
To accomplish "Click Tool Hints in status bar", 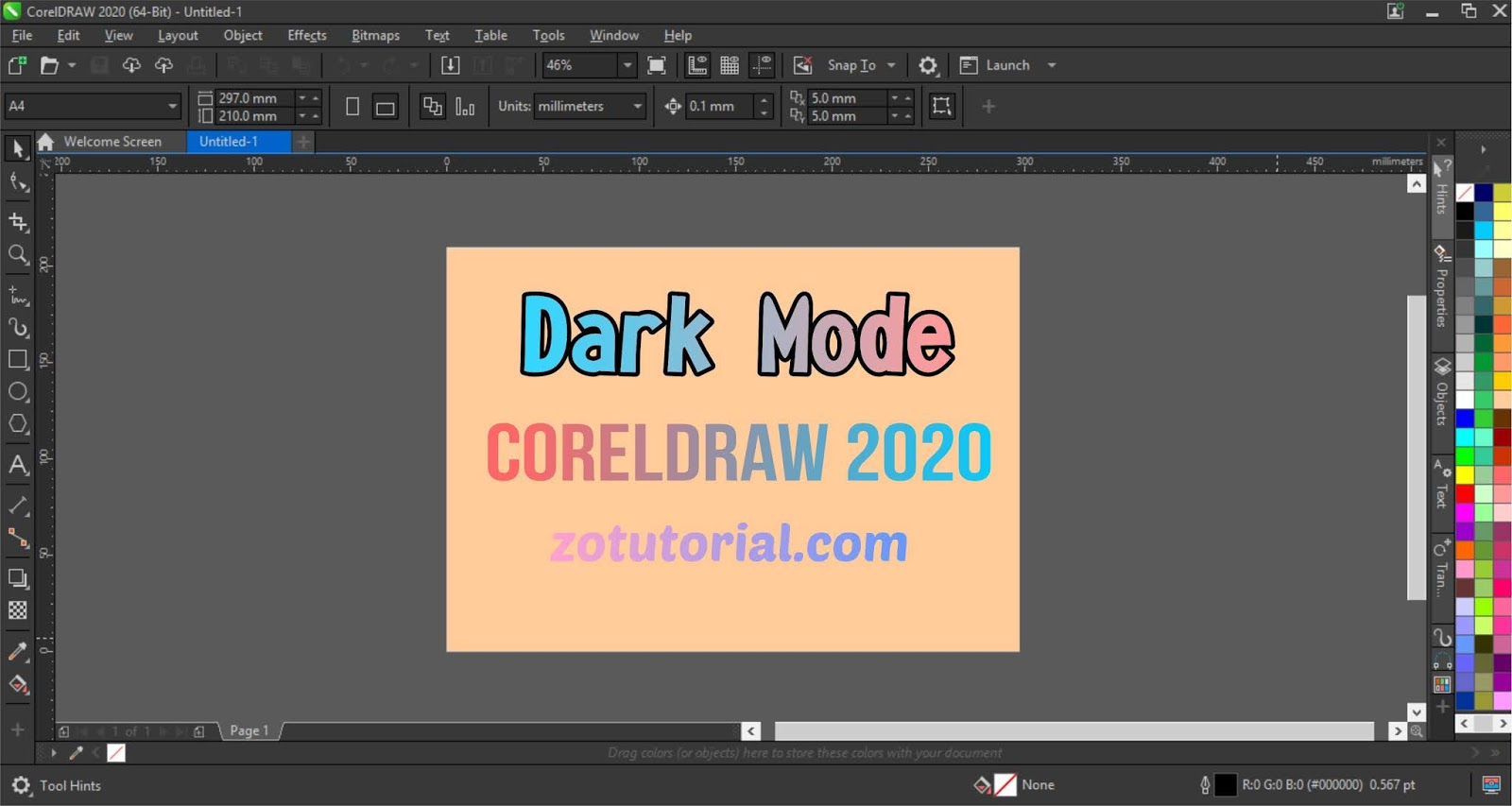I will [x=70, y=785].
